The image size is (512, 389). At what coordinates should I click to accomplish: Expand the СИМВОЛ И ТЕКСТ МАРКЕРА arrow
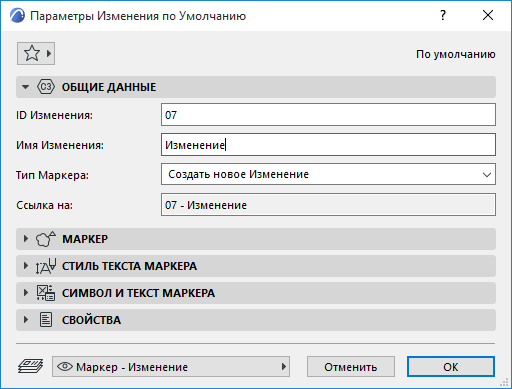[x=26, y=293]
